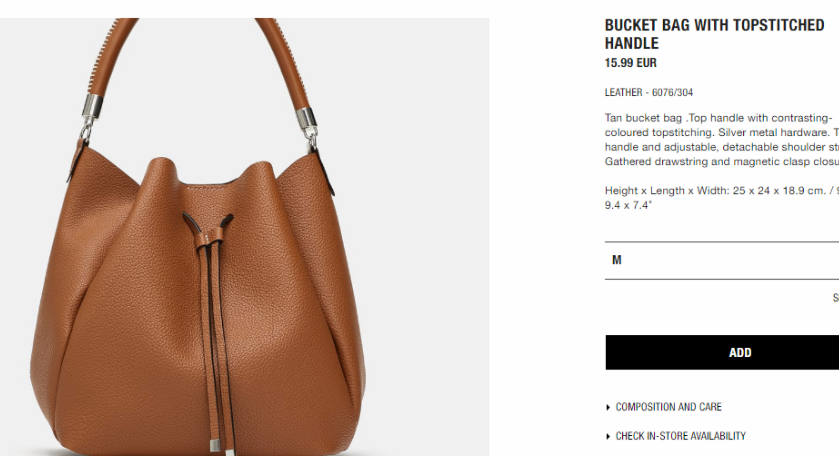The image size is (839, 456).
Task: Click the Leather 6076/304 reference text
Action: coord(649,92)
